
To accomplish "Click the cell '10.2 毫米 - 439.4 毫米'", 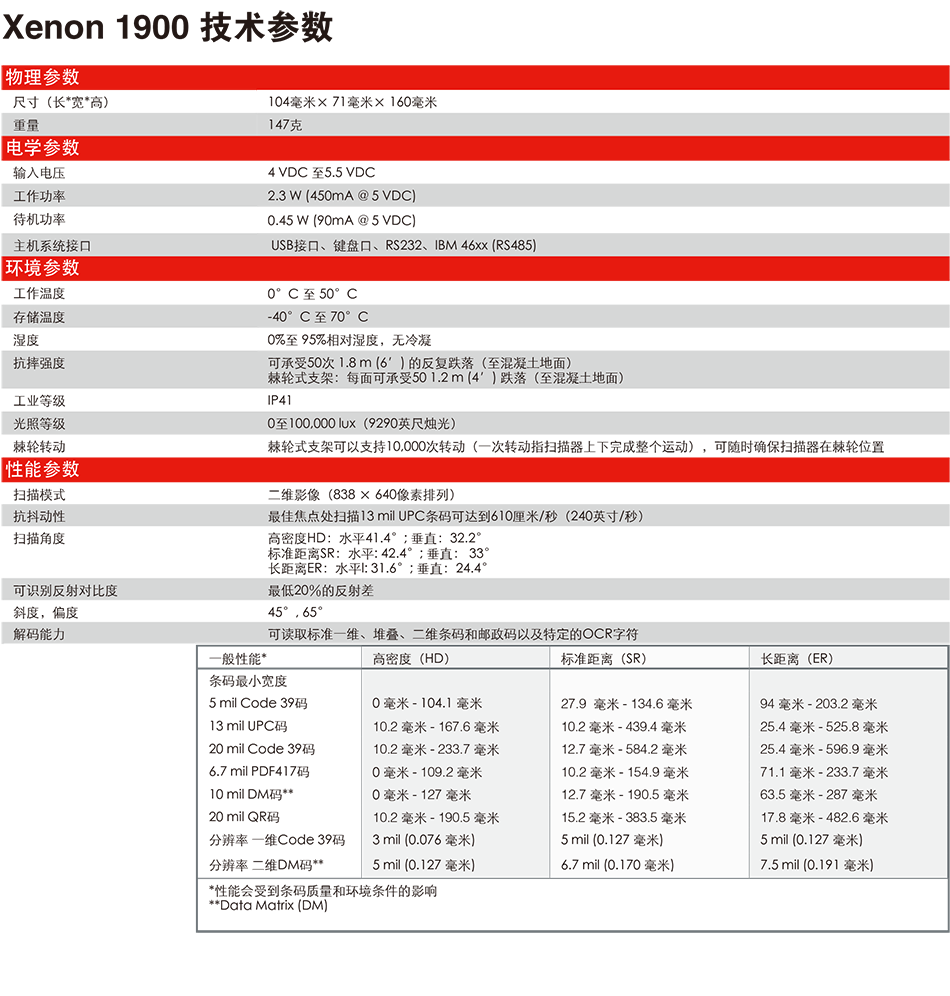I will [x=624, y=727].
